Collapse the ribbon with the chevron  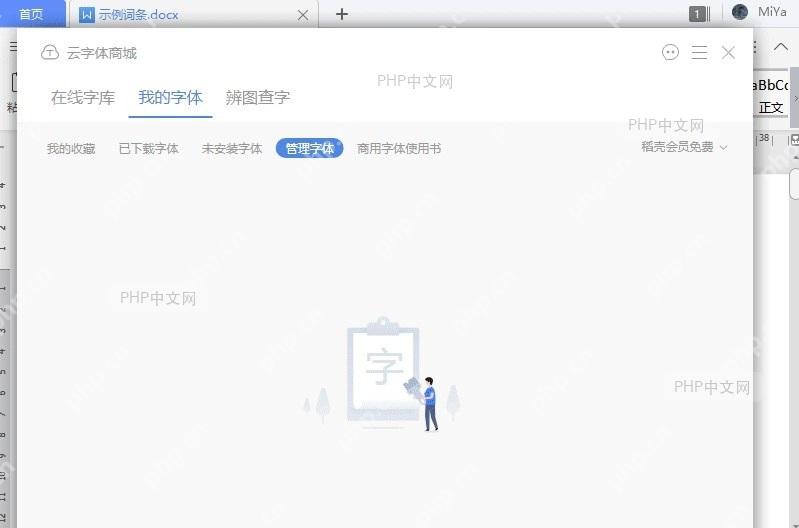[780, 47]
